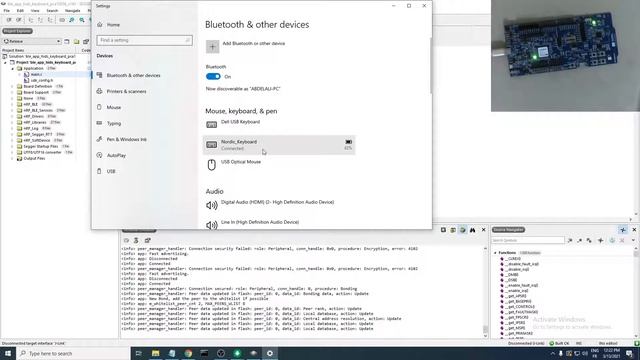Viewport: 640px width, 360px height.
Task: Open the Source Navigator options dropdown arrow
Action: (633, 240)
